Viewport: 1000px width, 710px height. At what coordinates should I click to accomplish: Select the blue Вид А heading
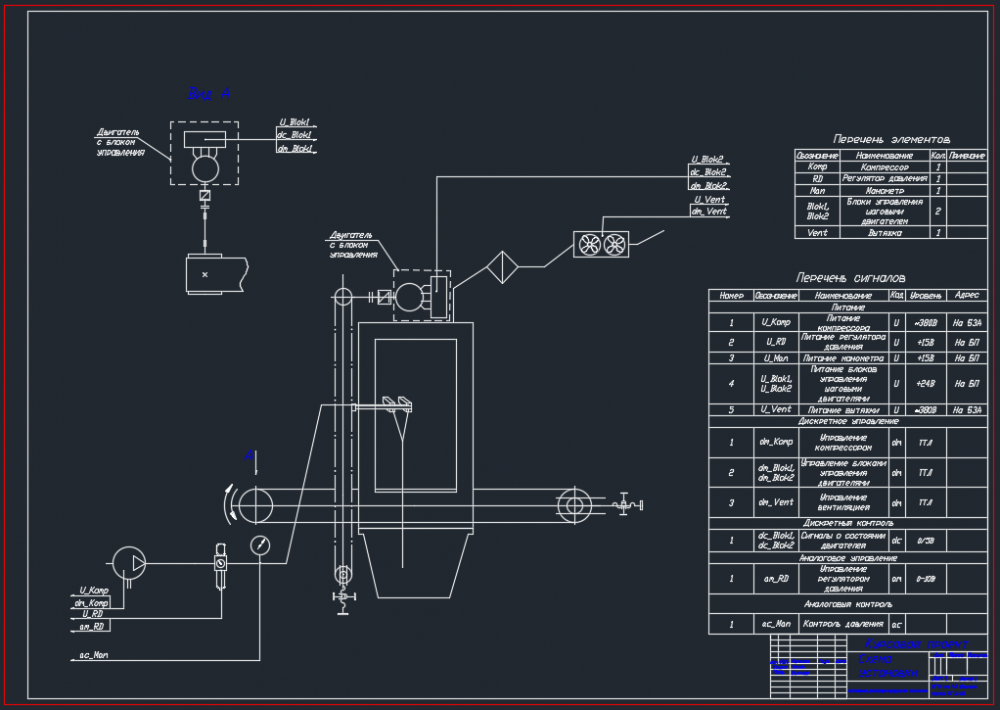(x=208, y=94)
